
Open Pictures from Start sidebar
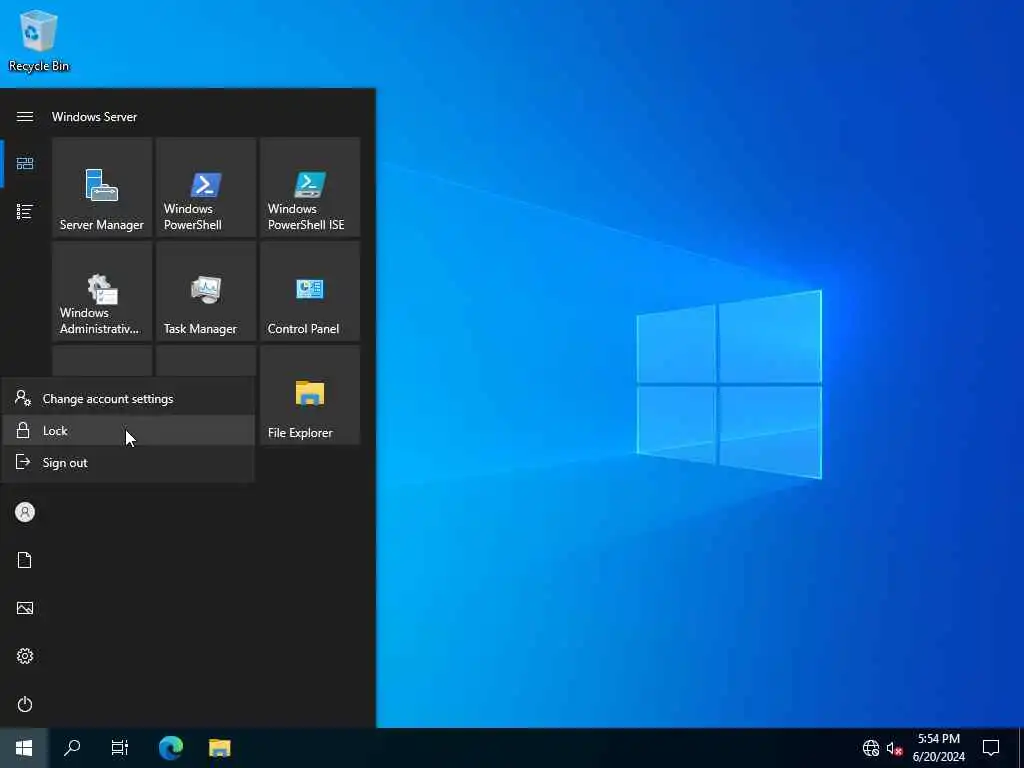coord(25,608)
